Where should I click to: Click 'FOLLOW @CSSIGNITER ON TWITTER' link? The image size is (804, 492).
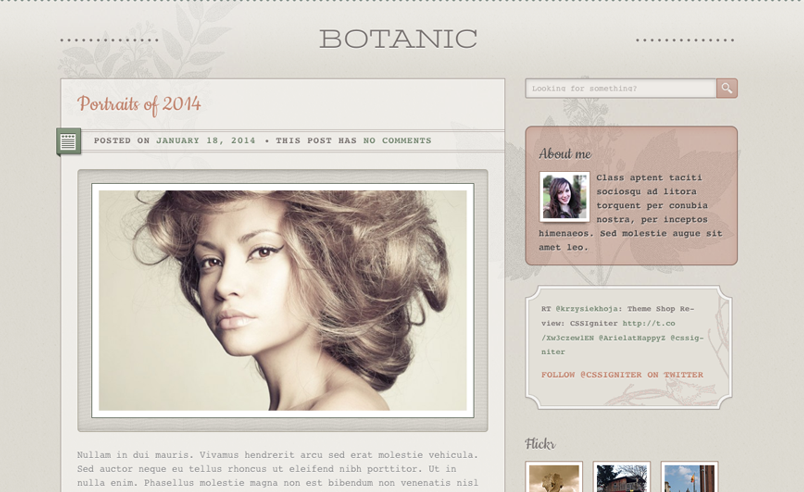(x=622, y=375)
